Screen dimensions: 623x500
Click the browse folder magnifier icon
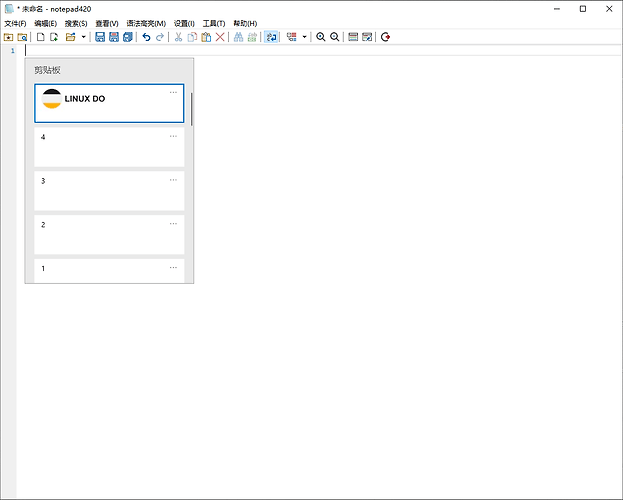22,37
